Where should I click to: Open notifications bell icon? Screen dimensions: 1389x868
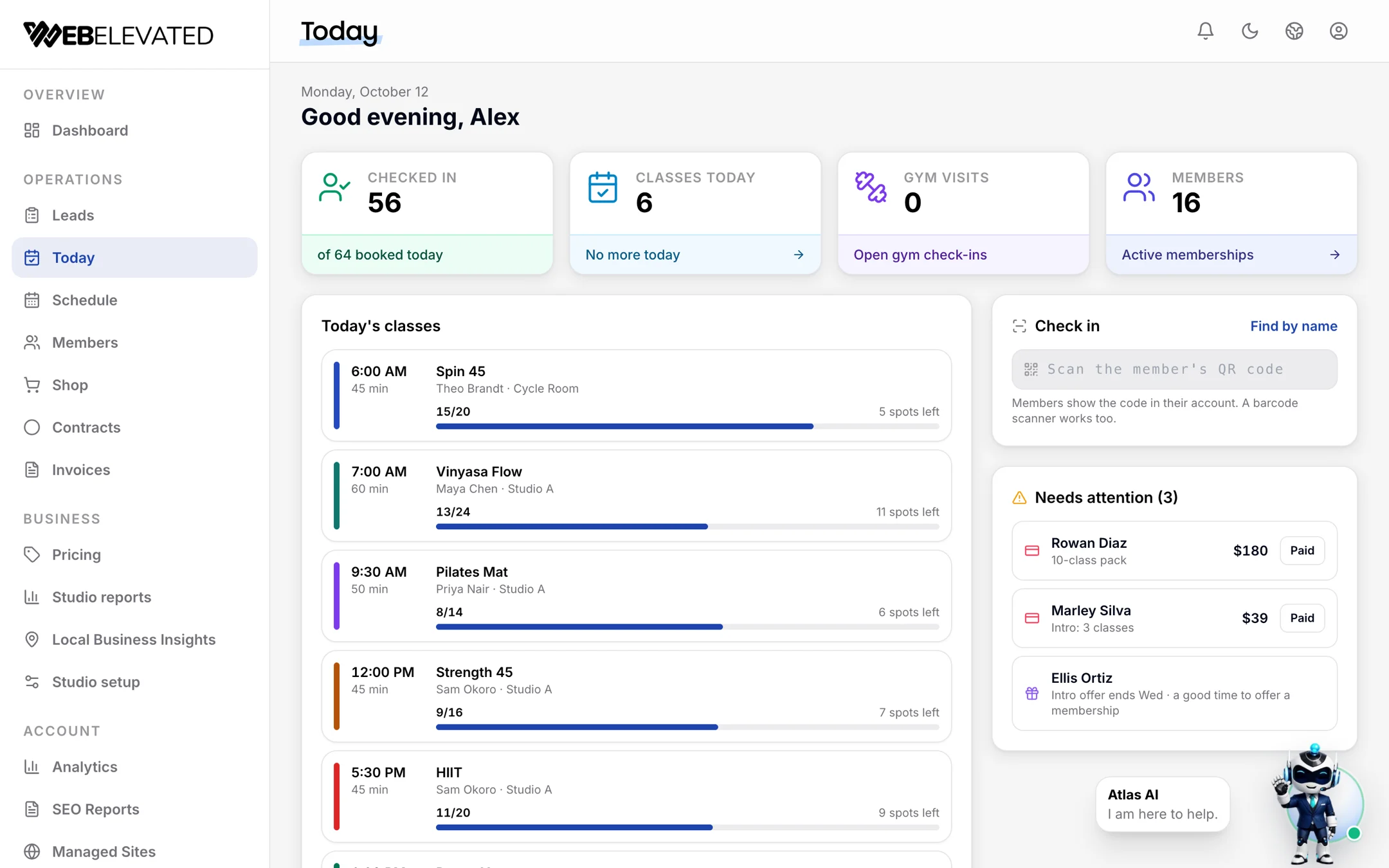point(1205,31)
